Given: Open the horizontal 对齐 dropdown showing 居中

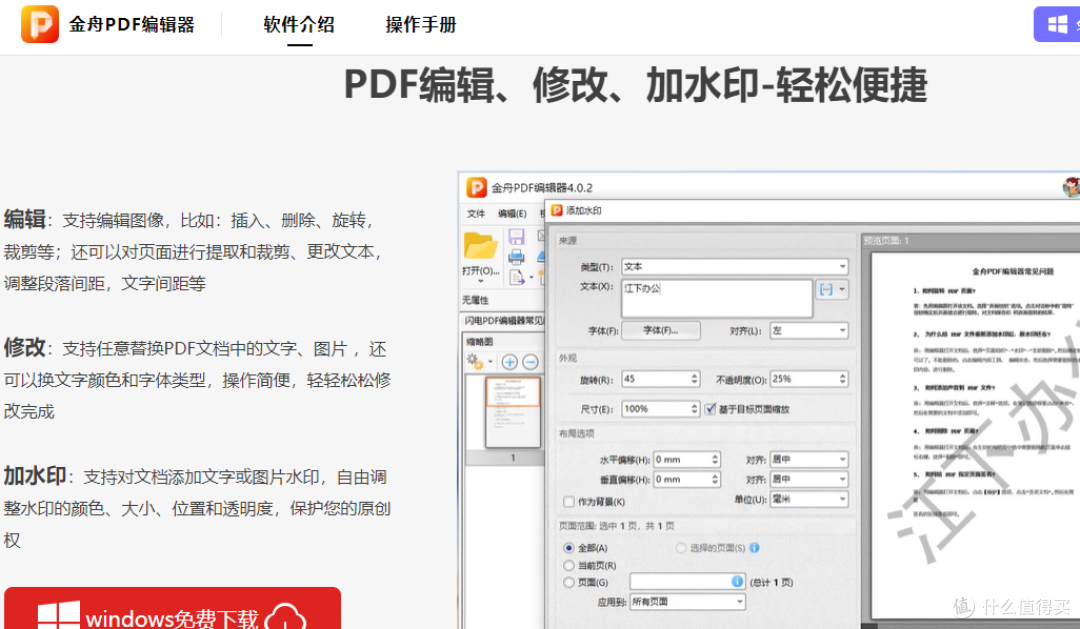Looking at the screenshot, I should coord(809,460).
